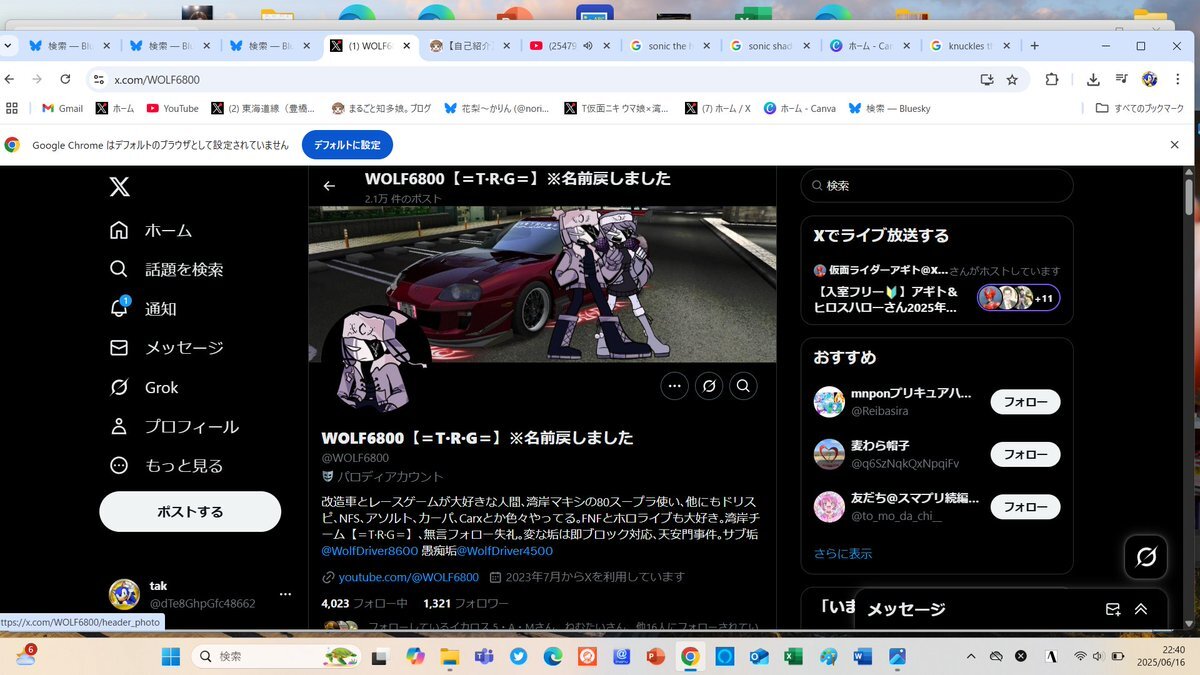Follow 友だち@スマプリ account
Viewport: 1200px width, 675px height.
(x=1025, y=506)
